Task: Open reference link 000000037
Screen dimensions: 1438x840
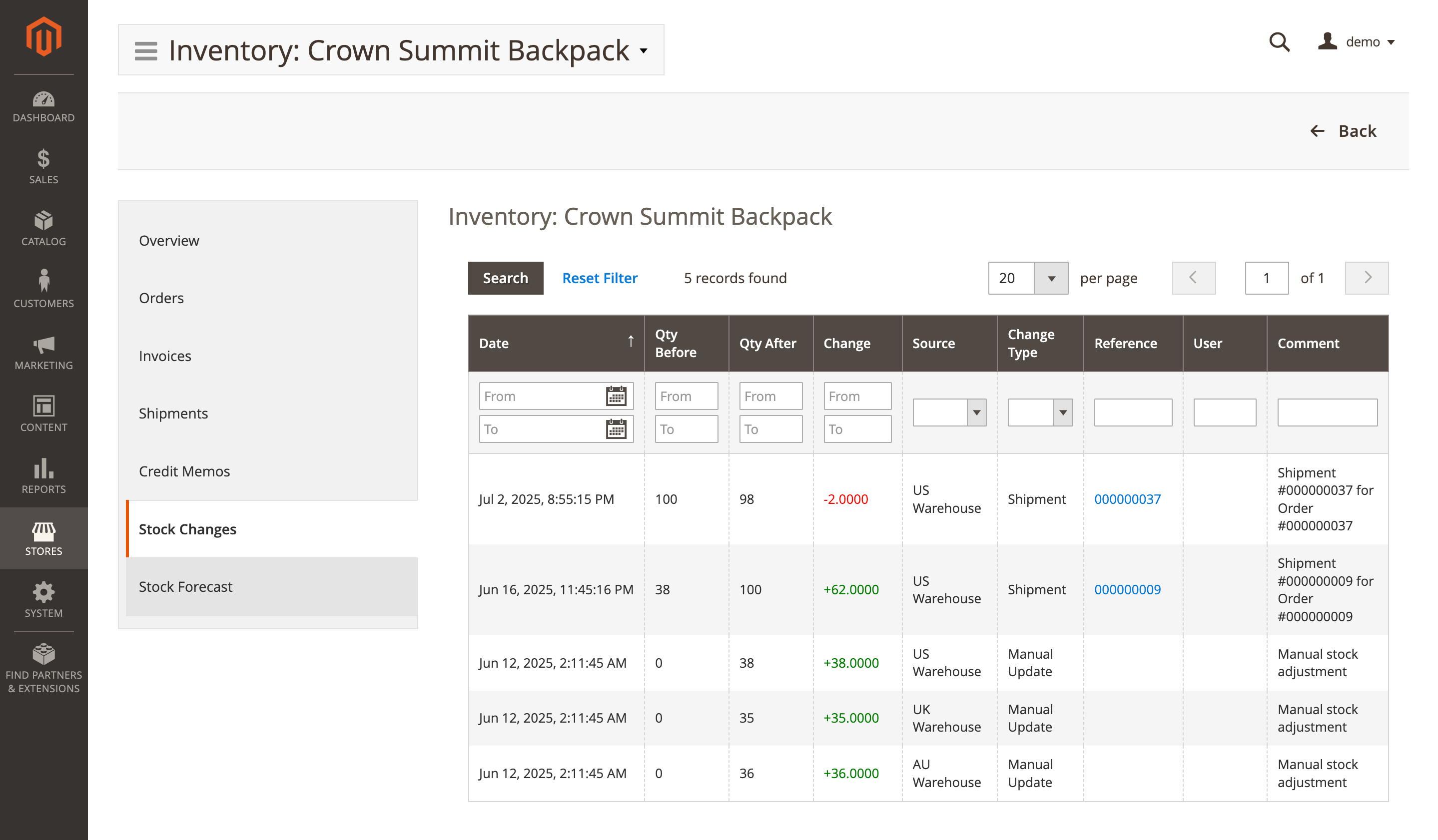Action: click(1127, 499)
